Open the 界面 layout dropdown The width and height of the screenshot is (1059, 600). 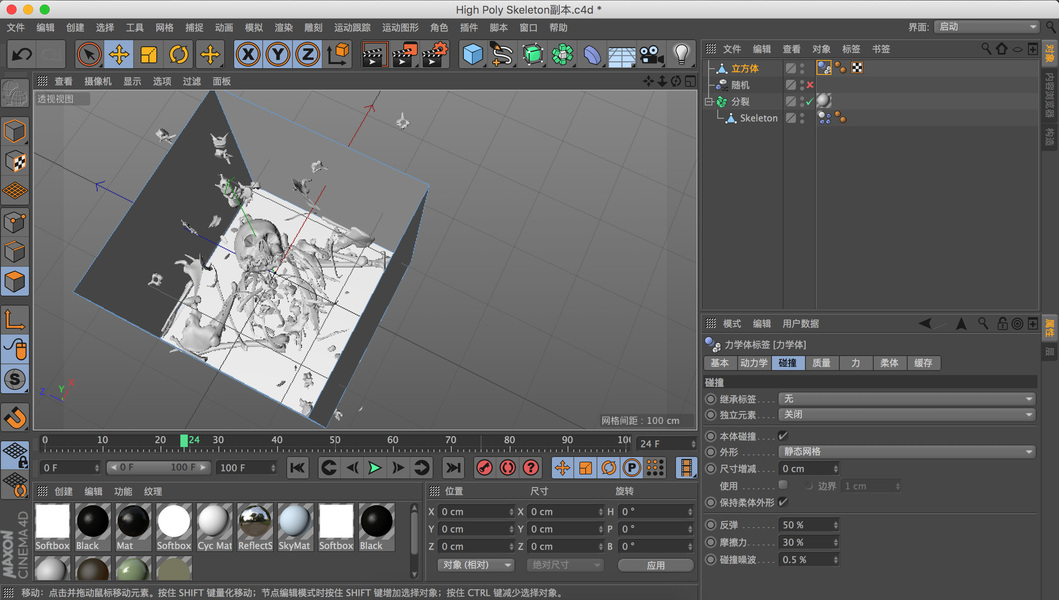coord(987,27)
